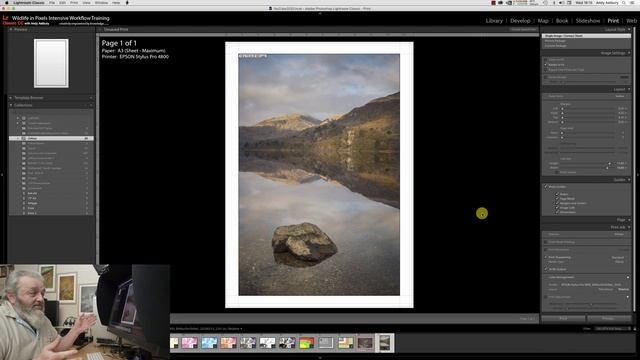Enable the Zoom to Fill checkbox
The height and width of the screenshot is (360, 640).
tap(546, 60)
